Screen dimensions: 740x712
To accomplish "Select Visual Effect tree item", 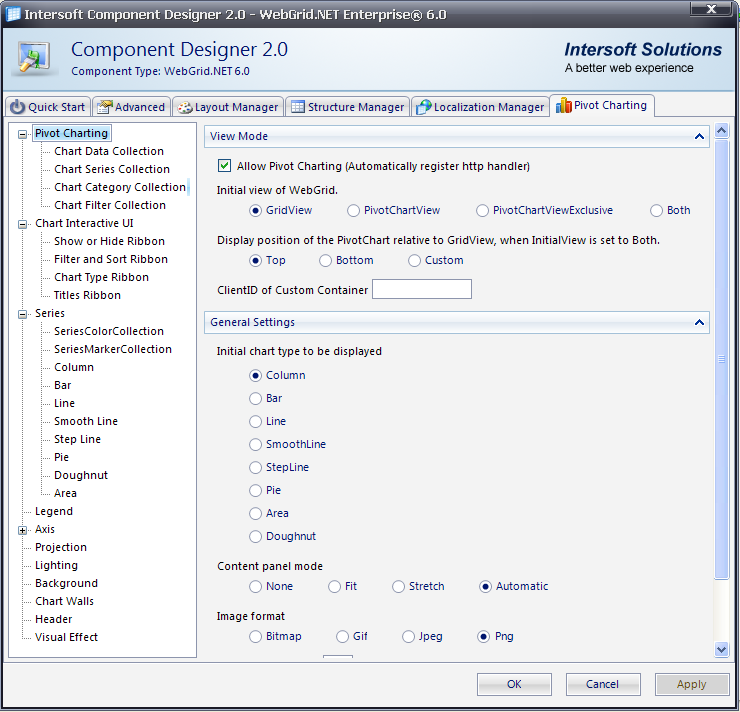I will [67, 637].
